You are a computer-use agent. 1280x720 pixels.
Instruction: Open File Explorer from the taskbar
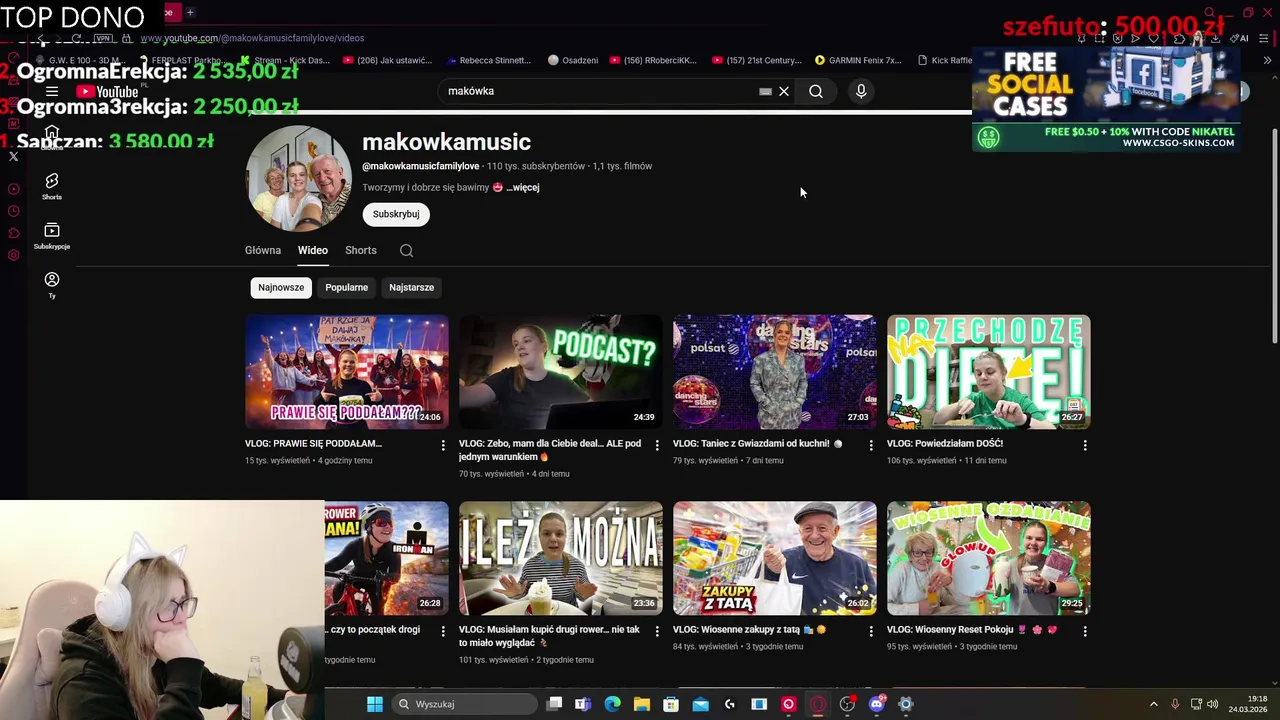[641, 704]
